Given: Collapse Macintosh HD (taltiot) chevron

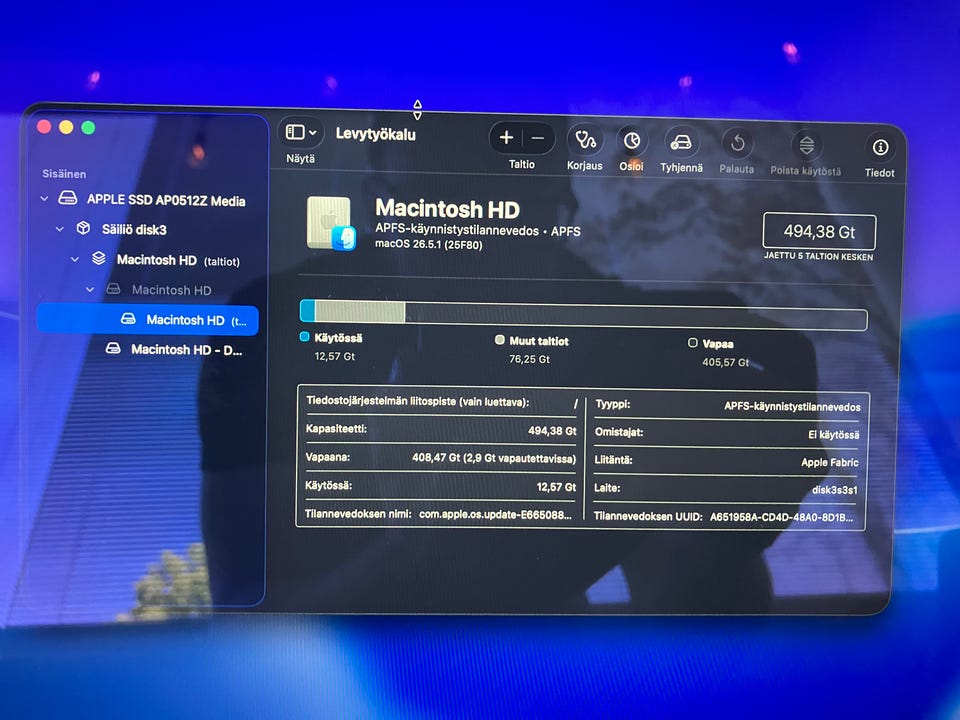Looking at the screenshot, I should pyautogui.click(x=75, y=259).
